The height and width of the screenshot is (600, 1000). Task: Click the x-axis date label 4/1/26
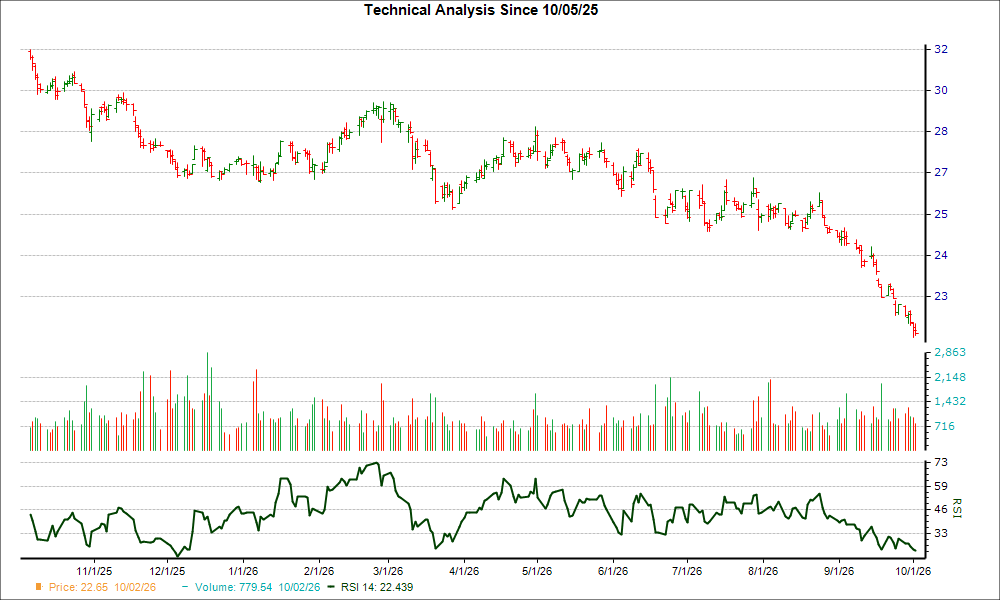pos(464,571)
